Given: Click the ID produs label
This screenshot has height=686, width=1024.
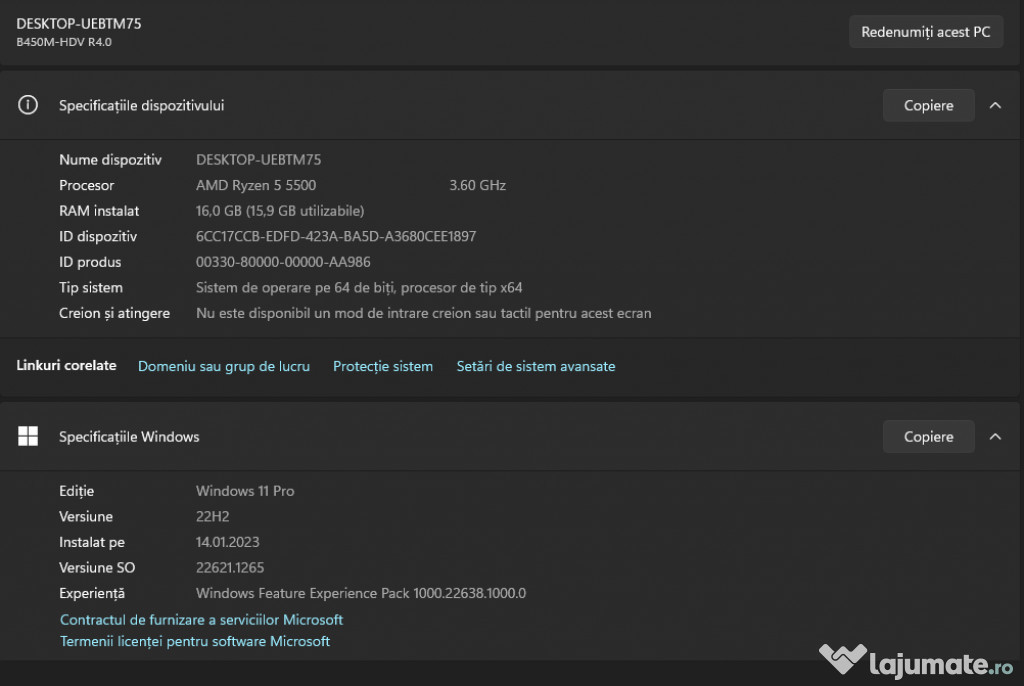Looking at the screenshot, I should 90,261.
